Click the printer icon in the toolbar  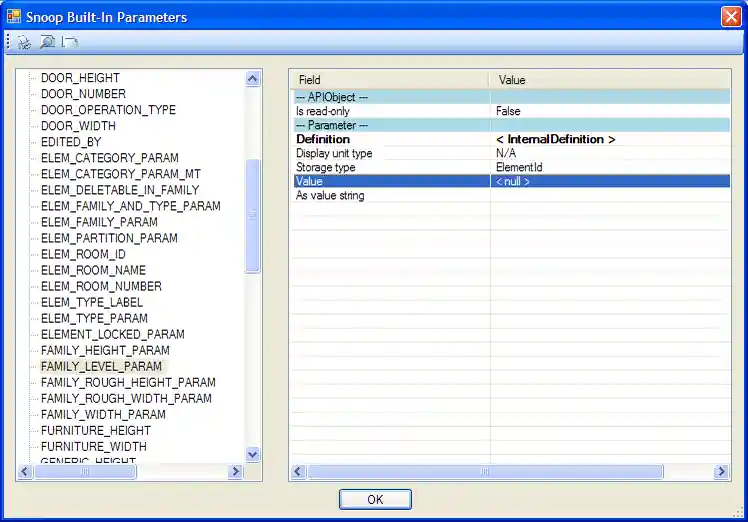[x=24, y=42]
